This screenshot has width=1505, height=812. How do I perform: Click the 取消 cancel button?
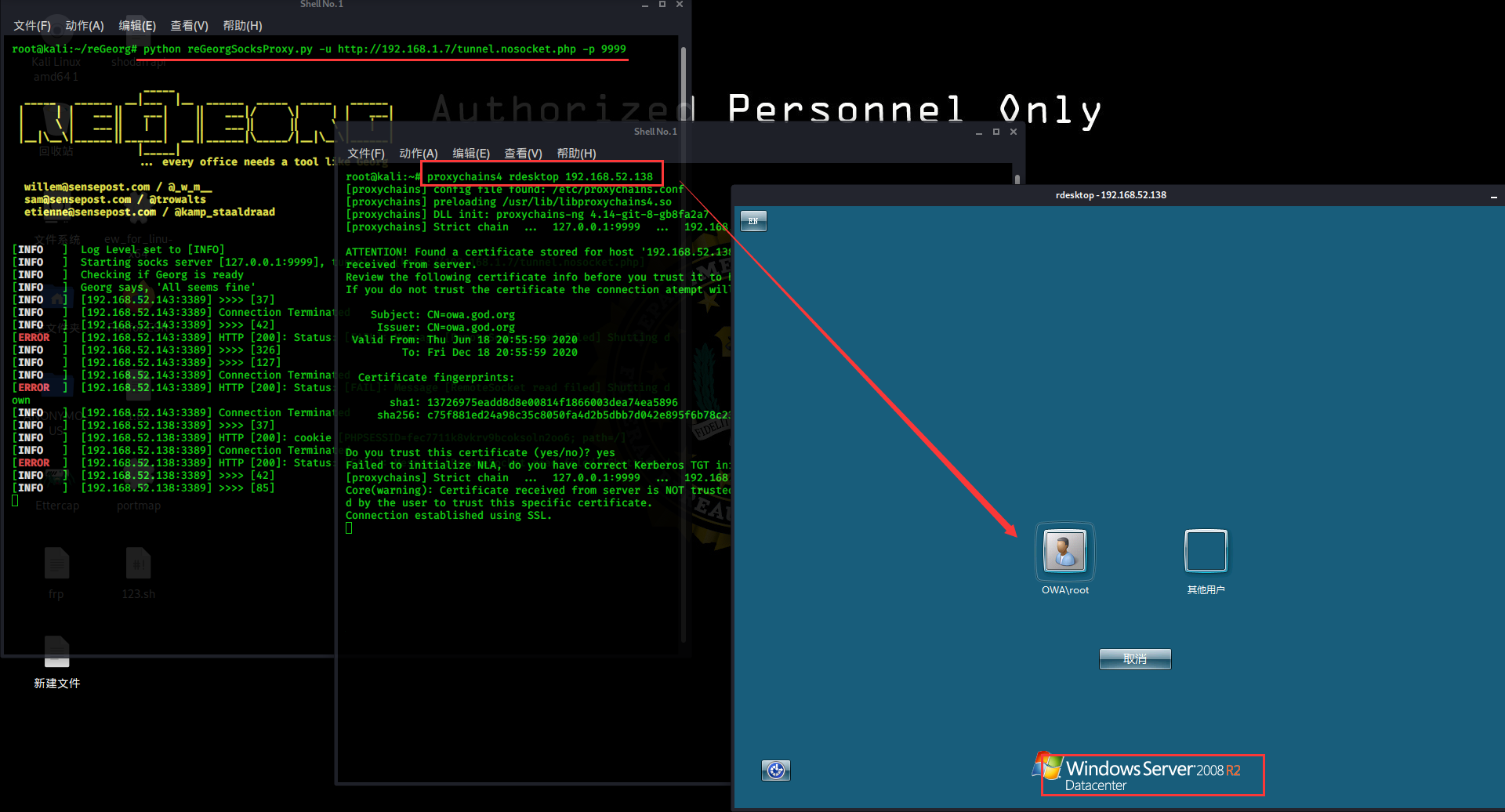tap(1135, 659)
